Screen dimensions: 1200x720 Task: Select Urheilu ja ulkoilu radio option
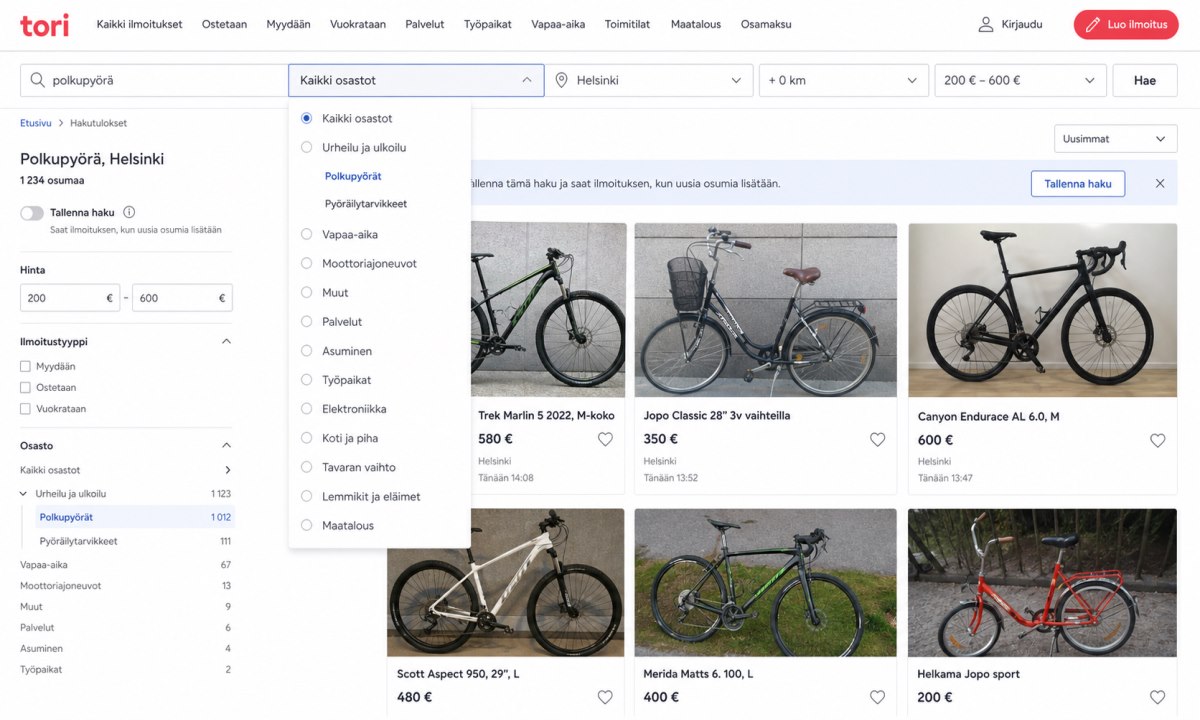click(x=307, y=147)
